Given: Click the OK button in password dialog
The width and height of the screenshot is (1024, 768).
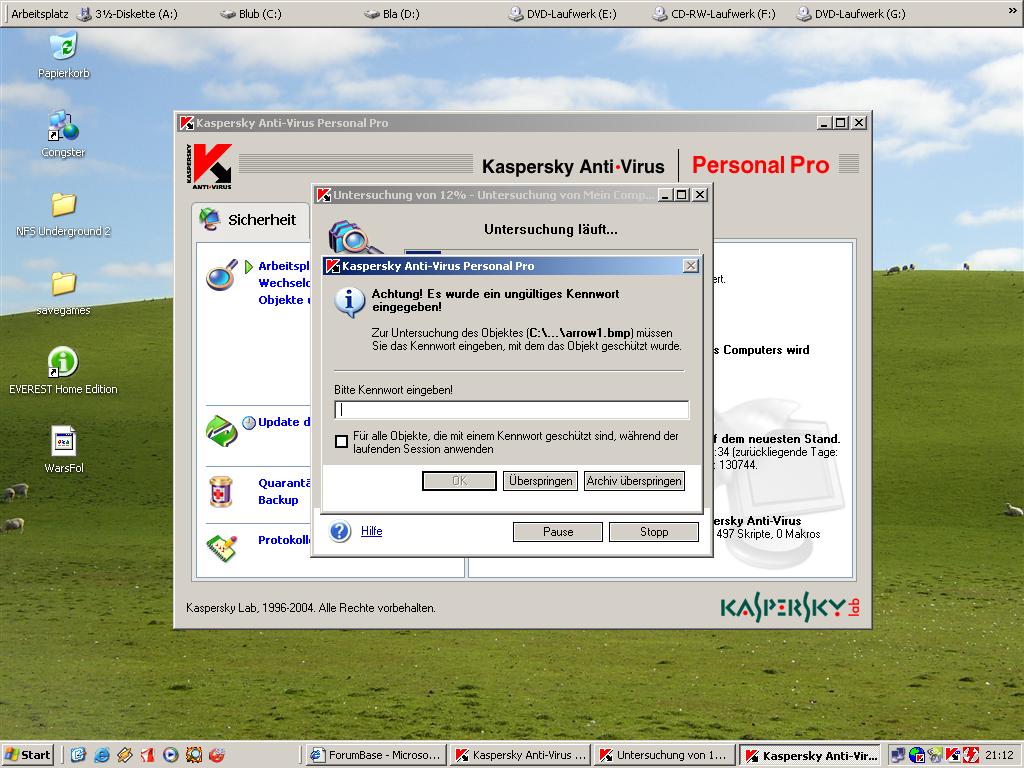Looking at the screenshot, I should [459, 481].
